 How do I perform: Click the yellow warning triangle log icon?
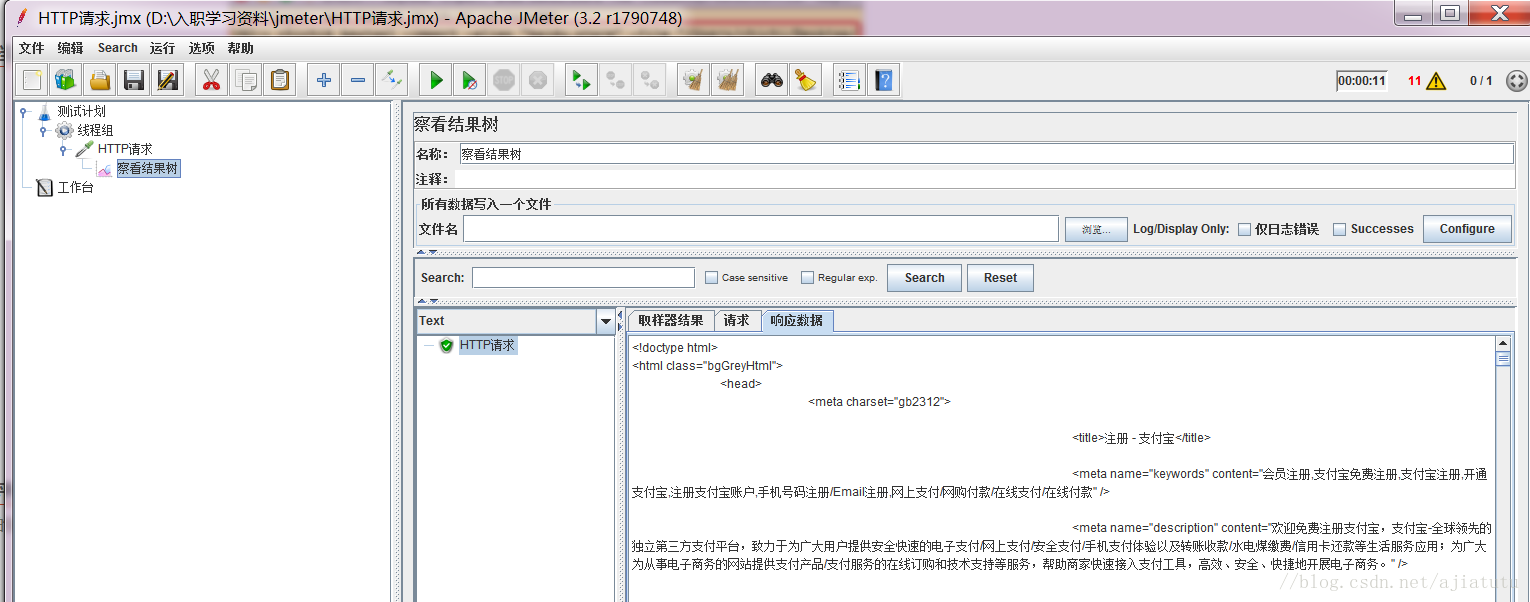pyautogui.click(x=1436, y=81)
